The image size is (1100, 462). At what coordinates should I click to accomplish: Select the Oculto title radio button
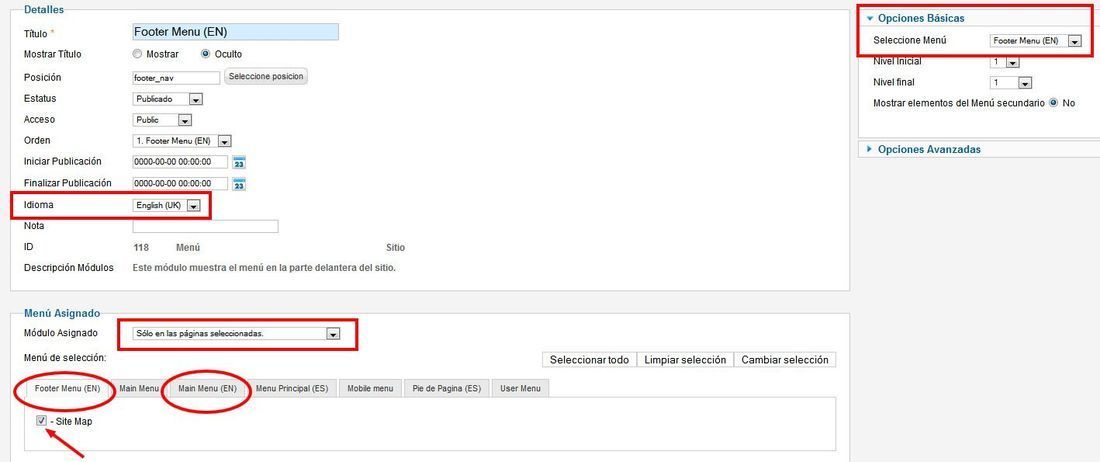pyautogui.click(x=206, y=54)
